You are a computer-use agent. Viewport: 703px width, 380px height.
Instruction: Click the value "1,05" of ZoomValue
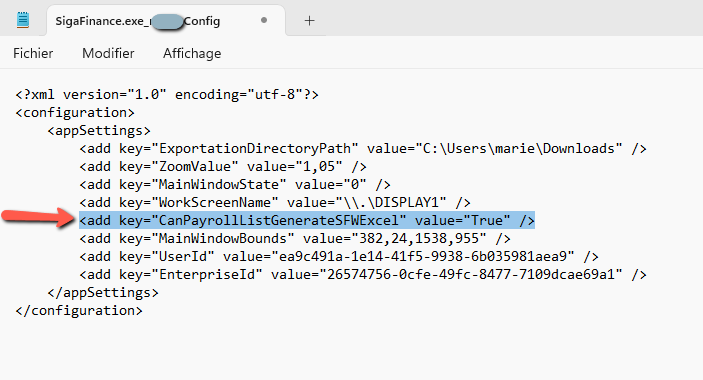pos(319,166)
